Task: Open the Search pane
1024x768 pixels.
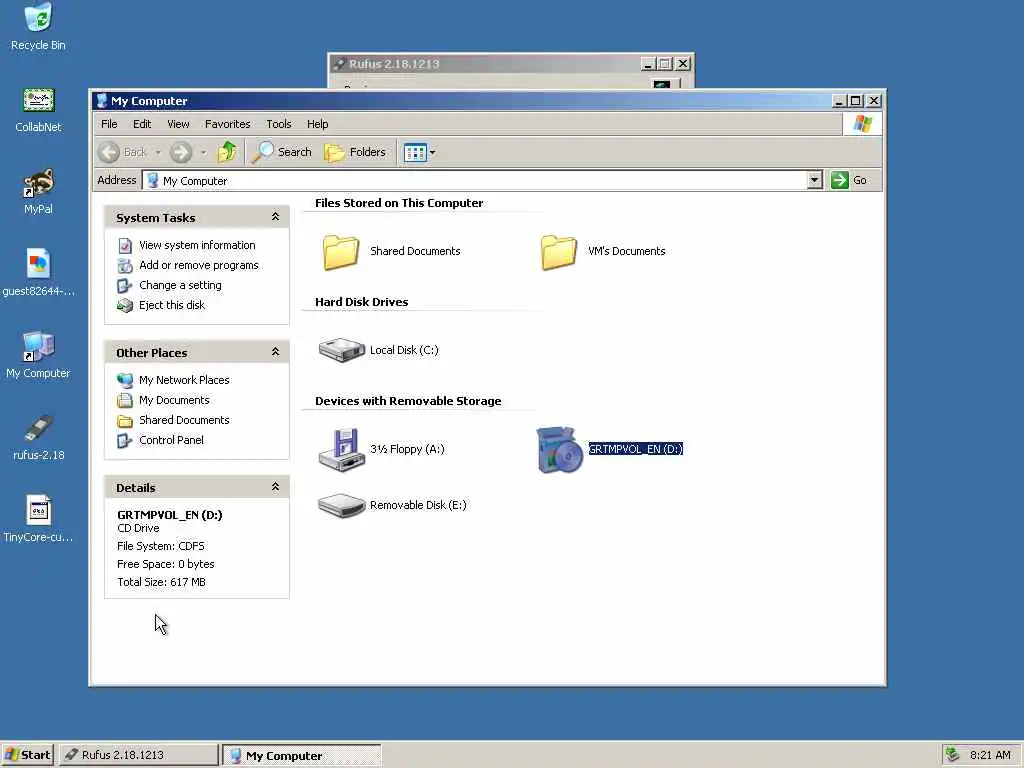Action: pos(283,152)
